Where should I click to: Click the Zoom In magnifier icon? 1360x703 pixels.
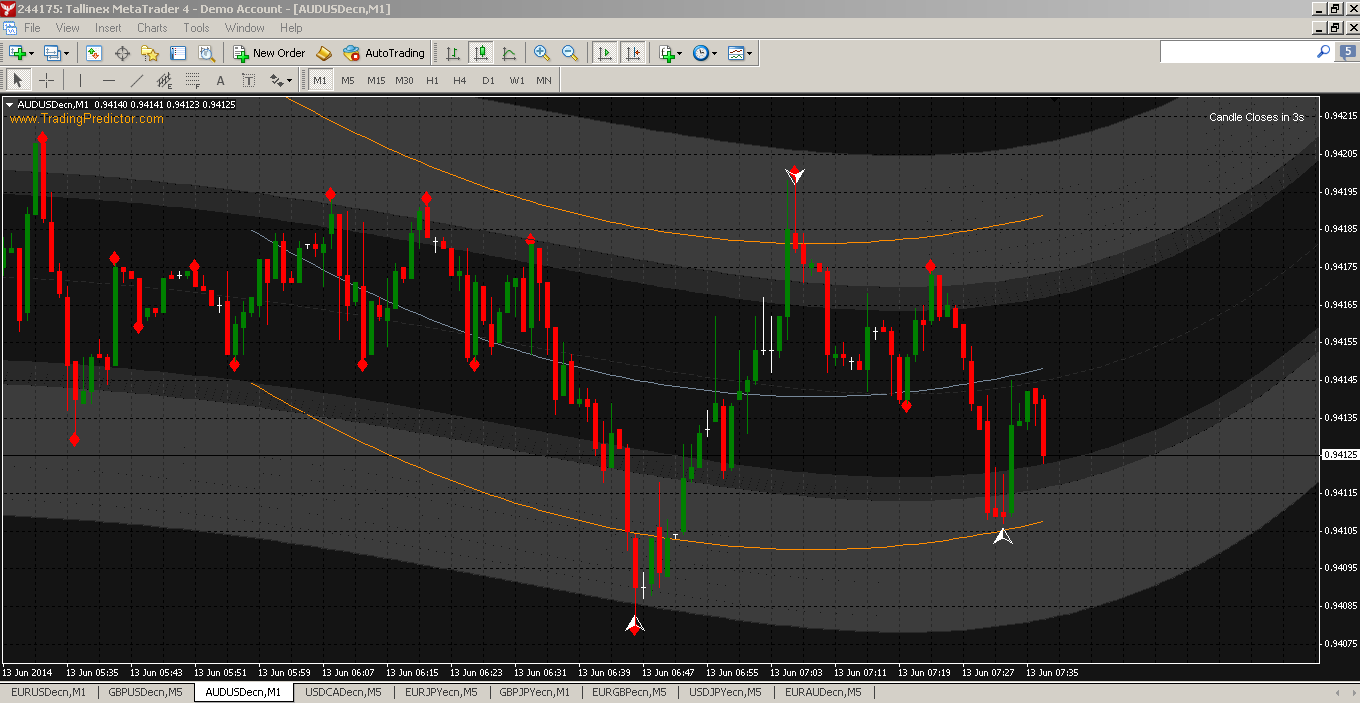[542, 53]
